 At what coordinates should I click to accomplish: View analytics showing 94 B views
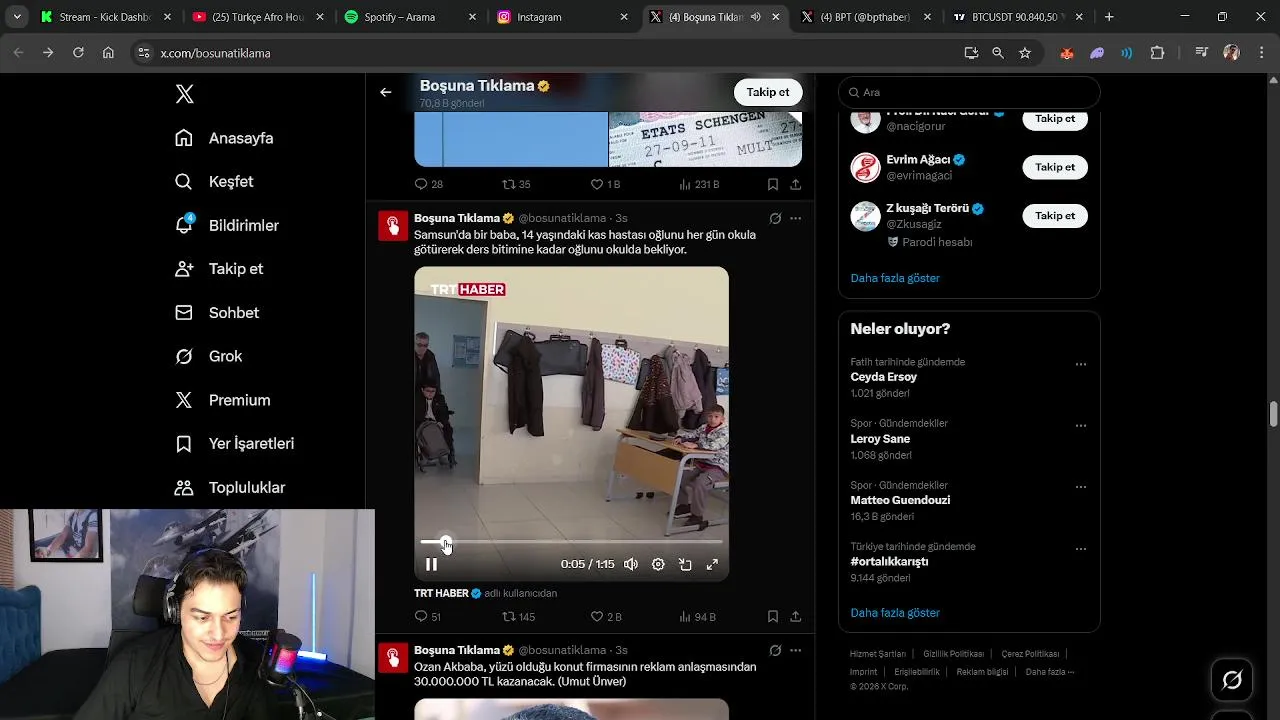coord(697,617)
